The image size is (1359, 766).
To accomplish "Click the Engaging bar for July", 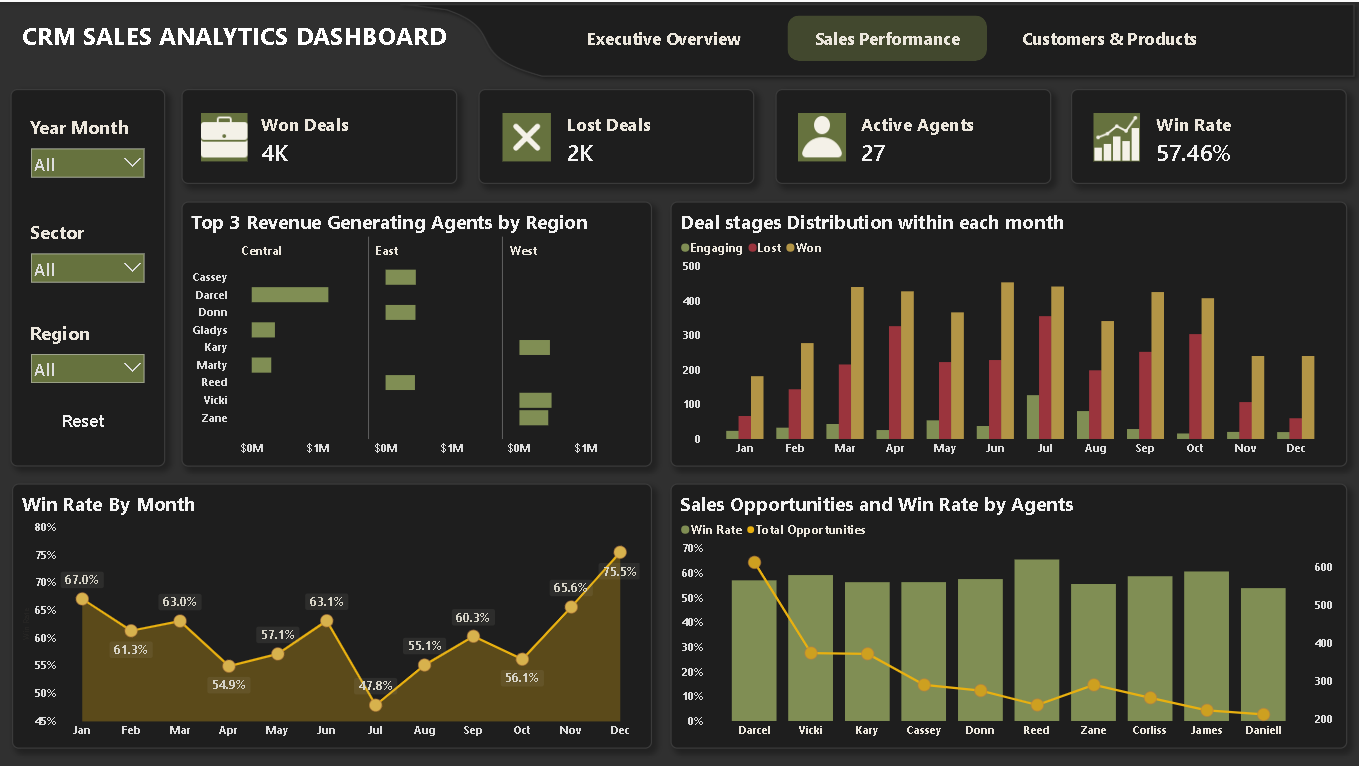I will coord(1033,417).
